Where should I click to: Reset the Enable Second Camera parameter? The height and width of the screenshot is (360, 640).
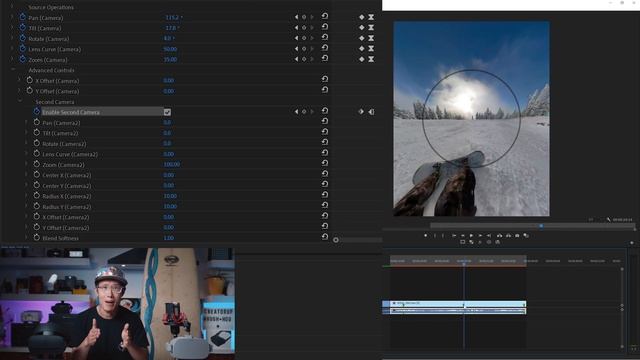click(325, 111)
